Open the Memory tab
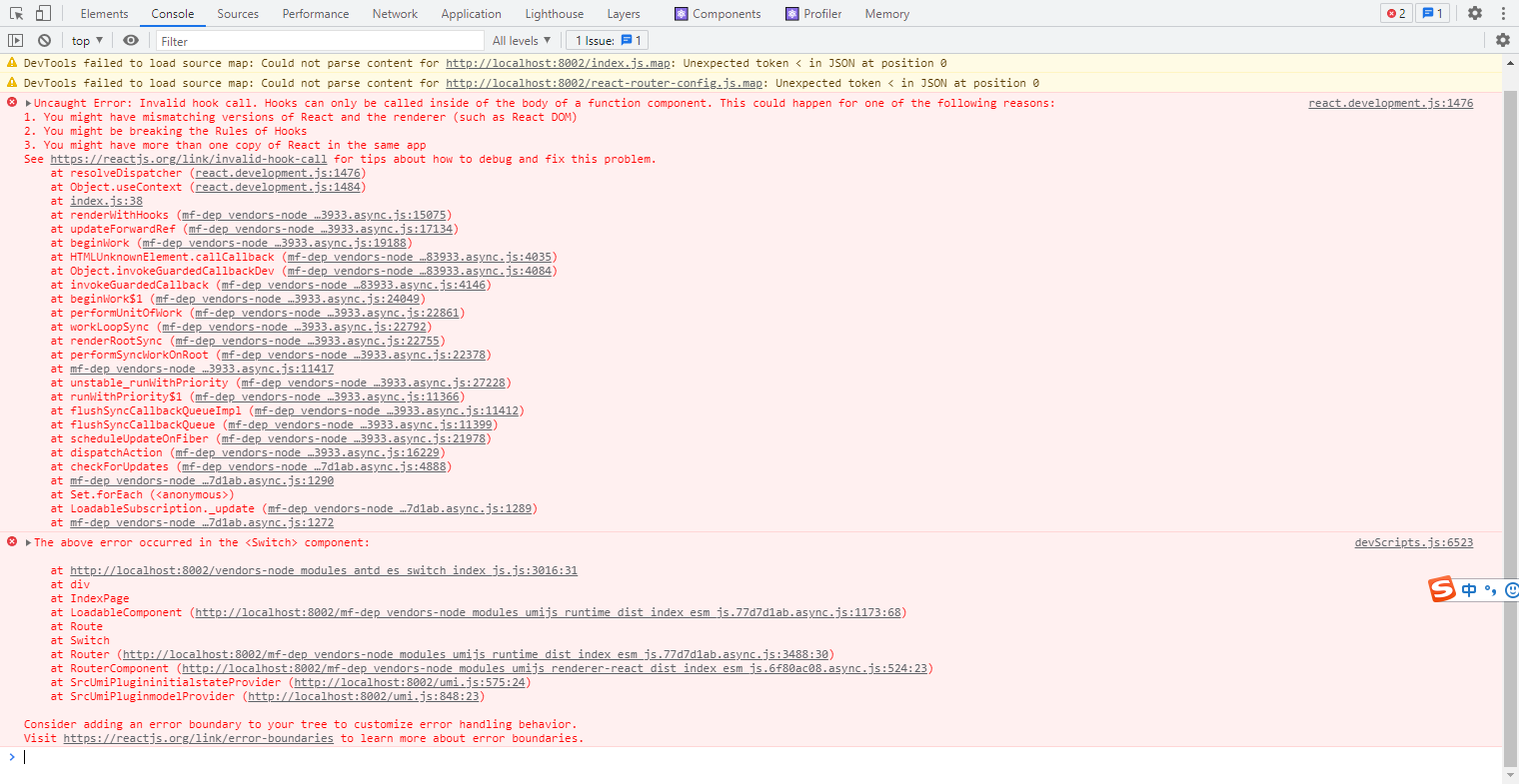 point(885,13)
